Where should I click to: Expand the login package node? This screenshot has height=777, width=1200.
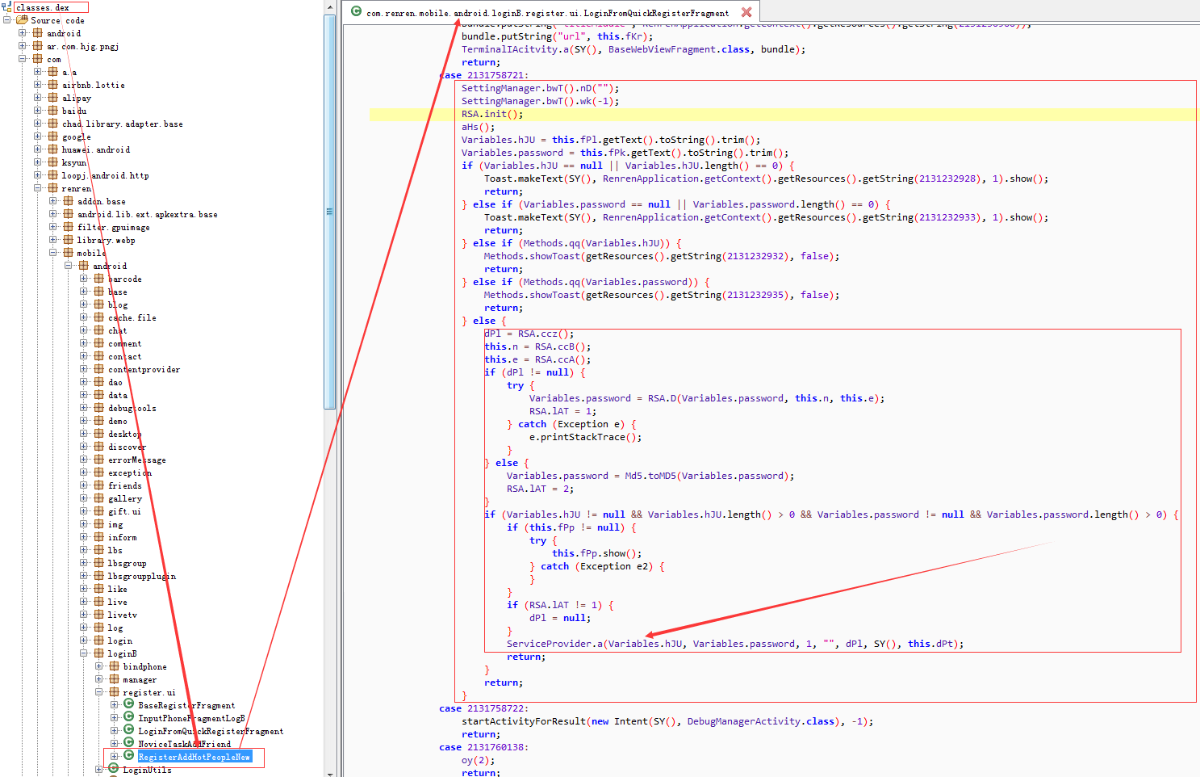tap(84, 641)
